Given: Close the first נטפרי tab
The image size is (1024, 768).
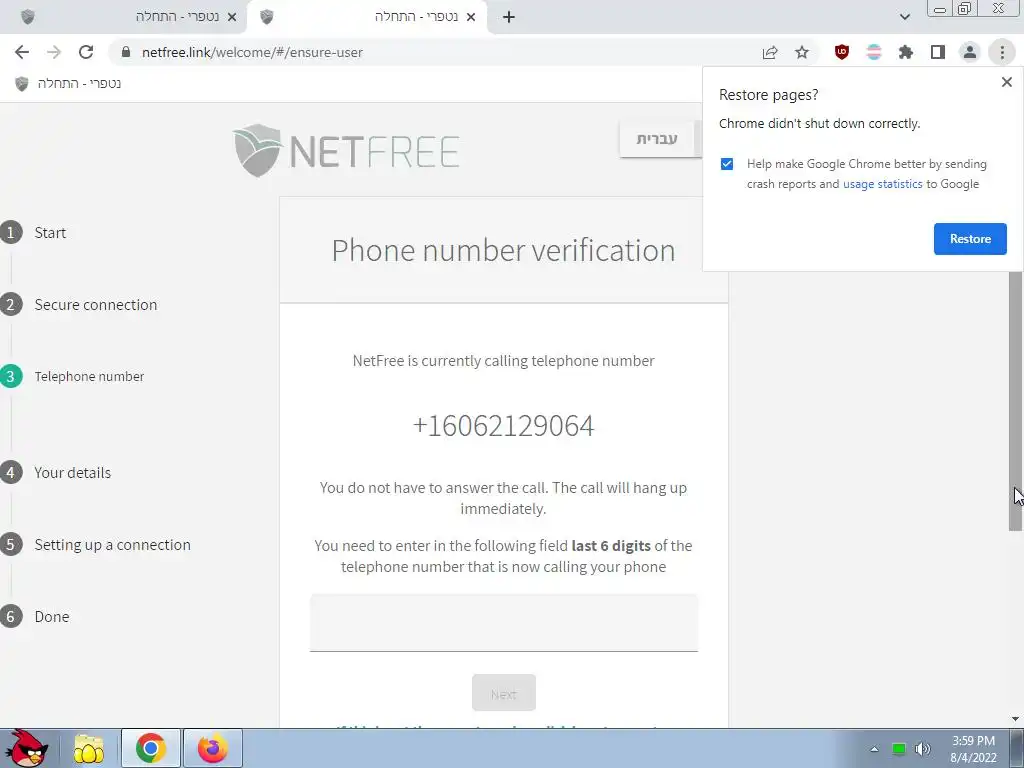Looking at the screenshot, I should pyautogui.click(x=232, y=17).
